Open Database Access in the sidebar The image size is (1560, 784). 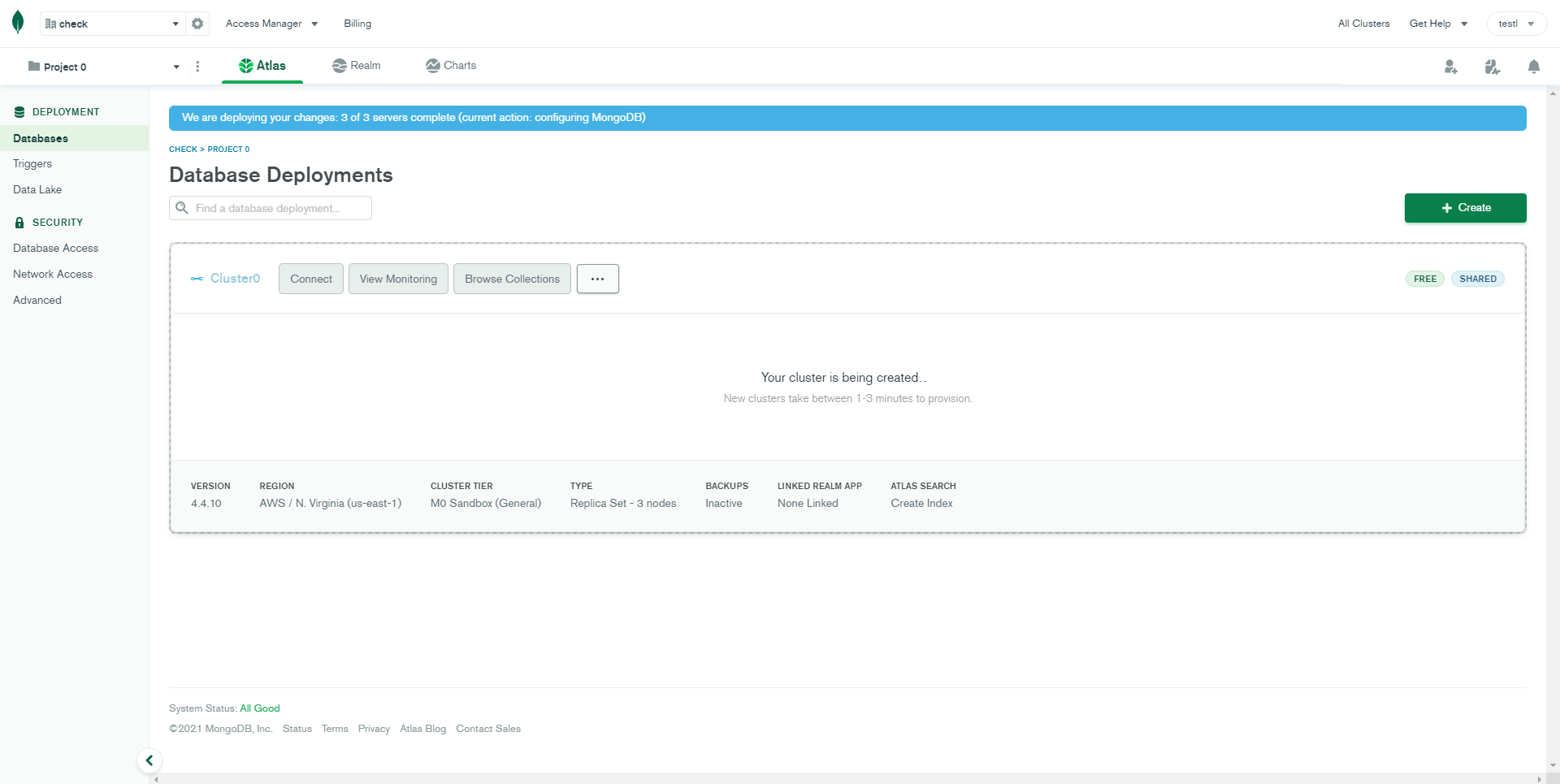click(55, 248)
